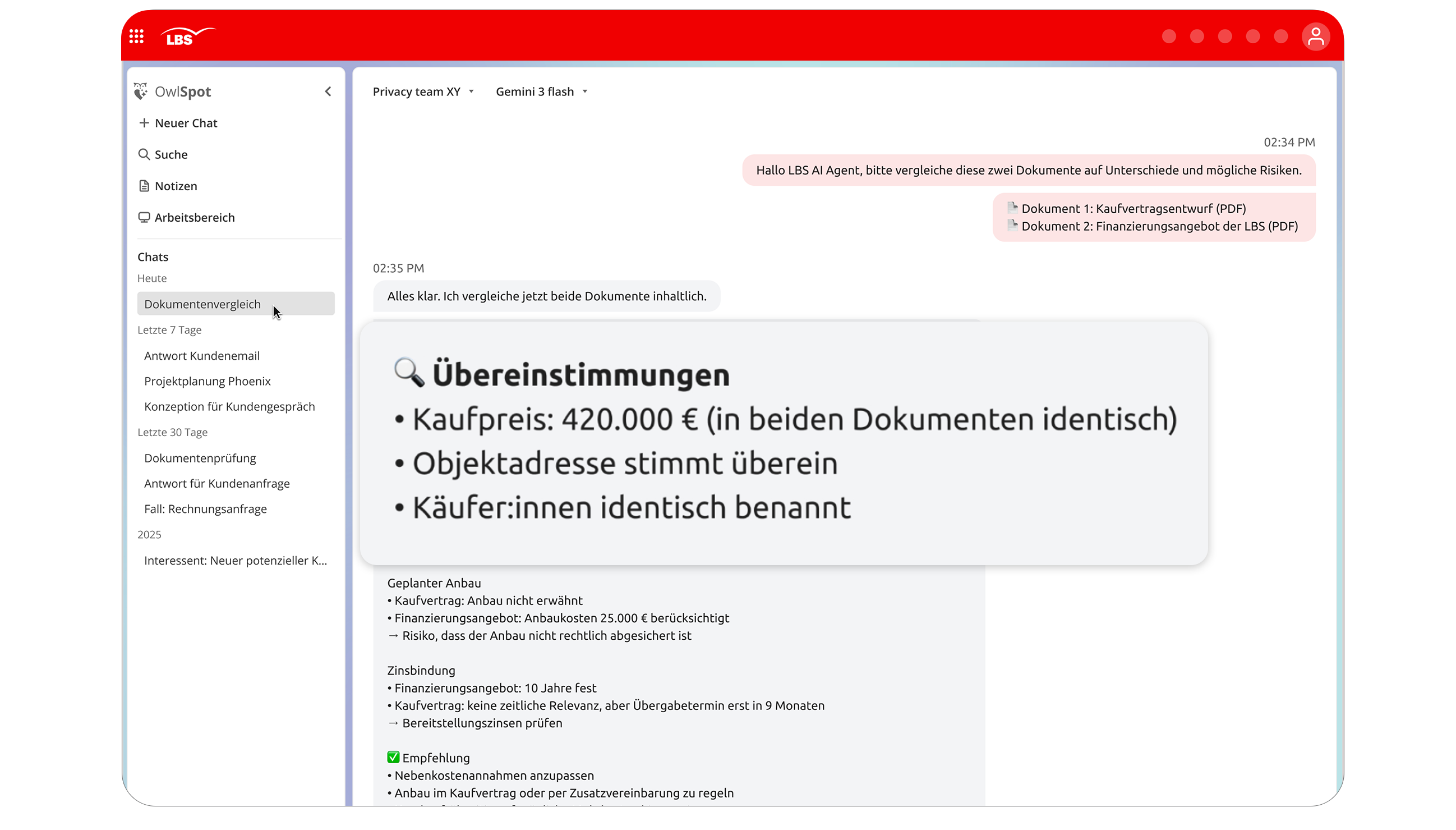
Task: Start a new chat with Neuer Chat
Action: (178, 123)
